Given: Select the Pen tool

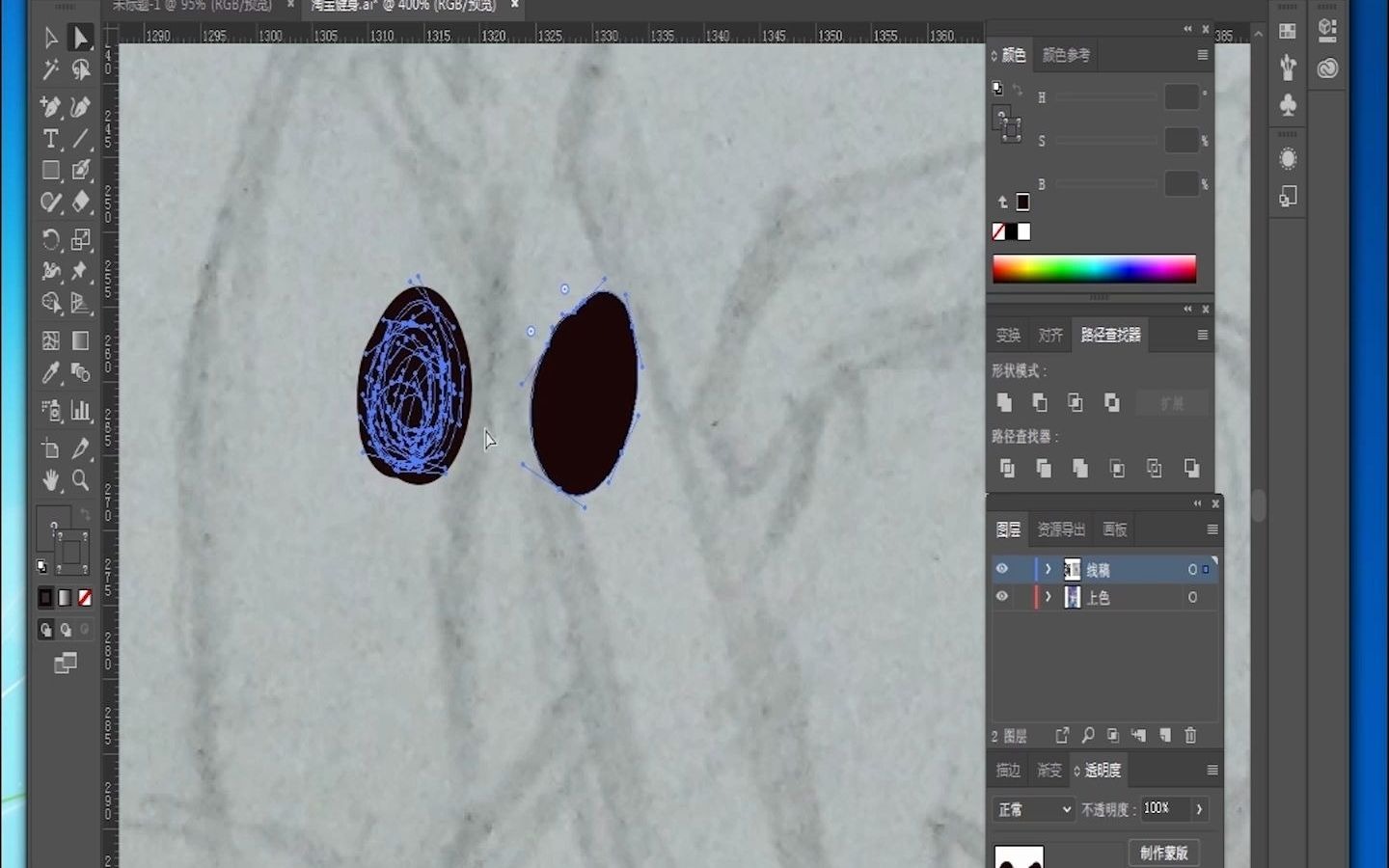Looking at the screenshot, I should 51,106.
